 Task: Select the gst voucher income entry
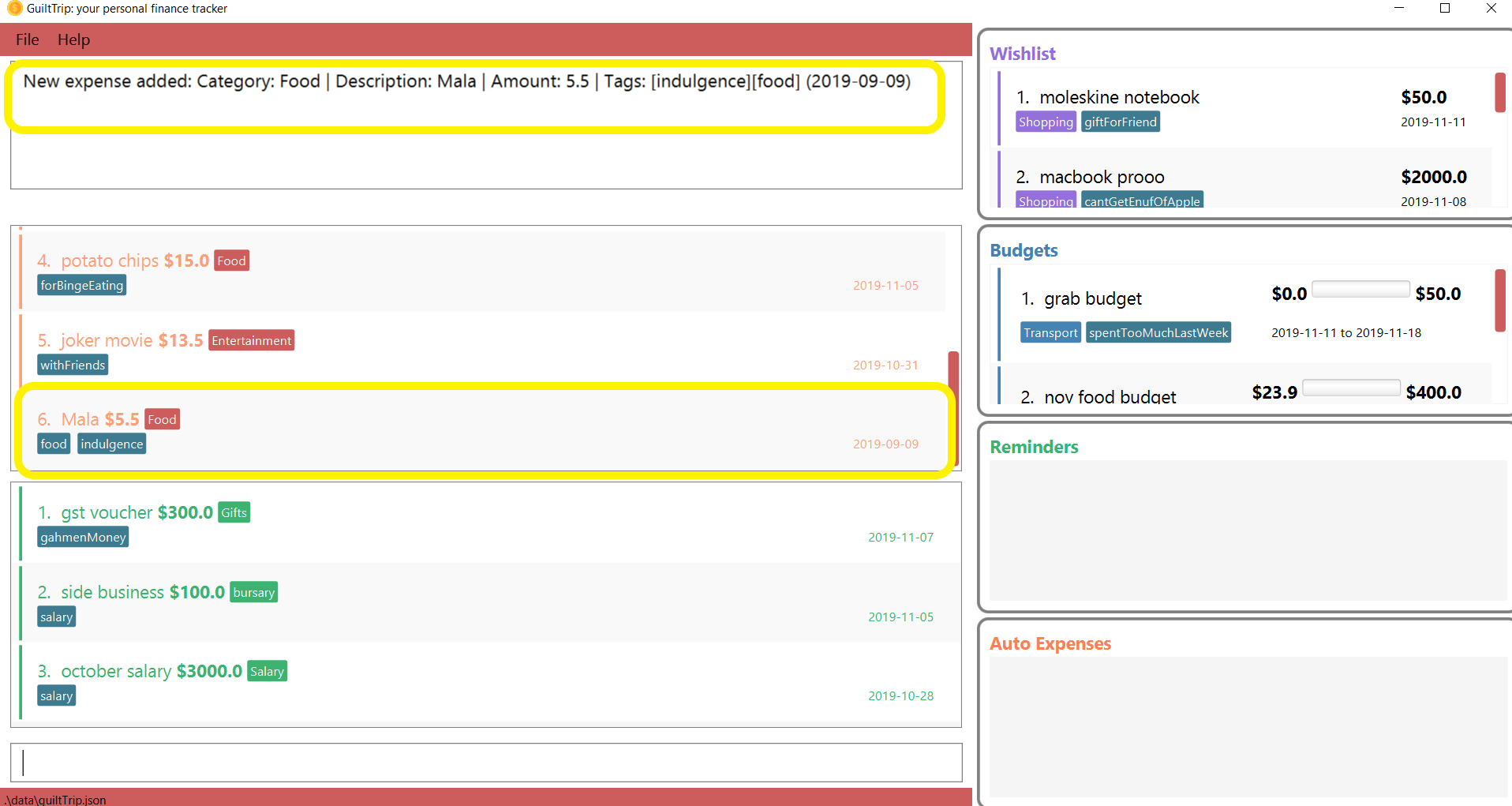pyautogui.click(x=489, y=523)
